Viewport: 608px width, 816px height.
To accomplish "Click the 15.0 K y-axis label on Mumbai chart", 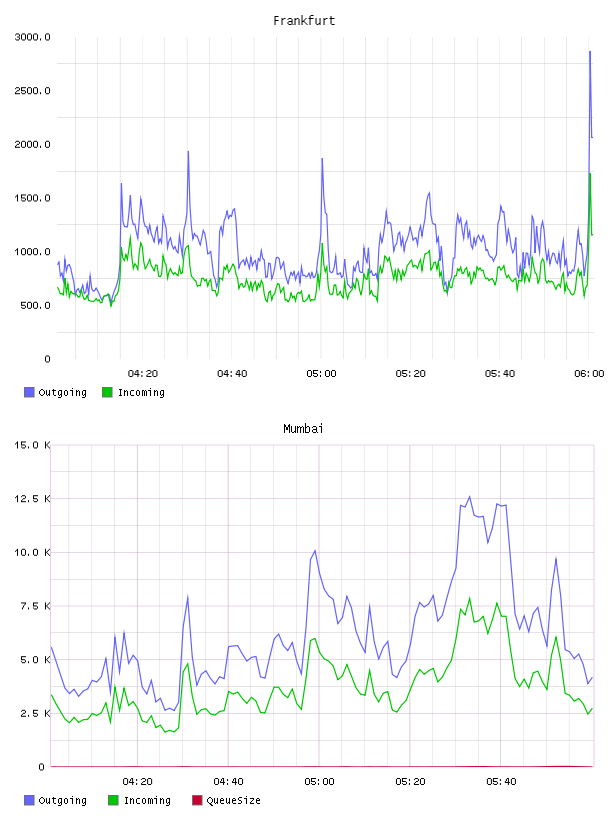I will click(x=32, y=445).
